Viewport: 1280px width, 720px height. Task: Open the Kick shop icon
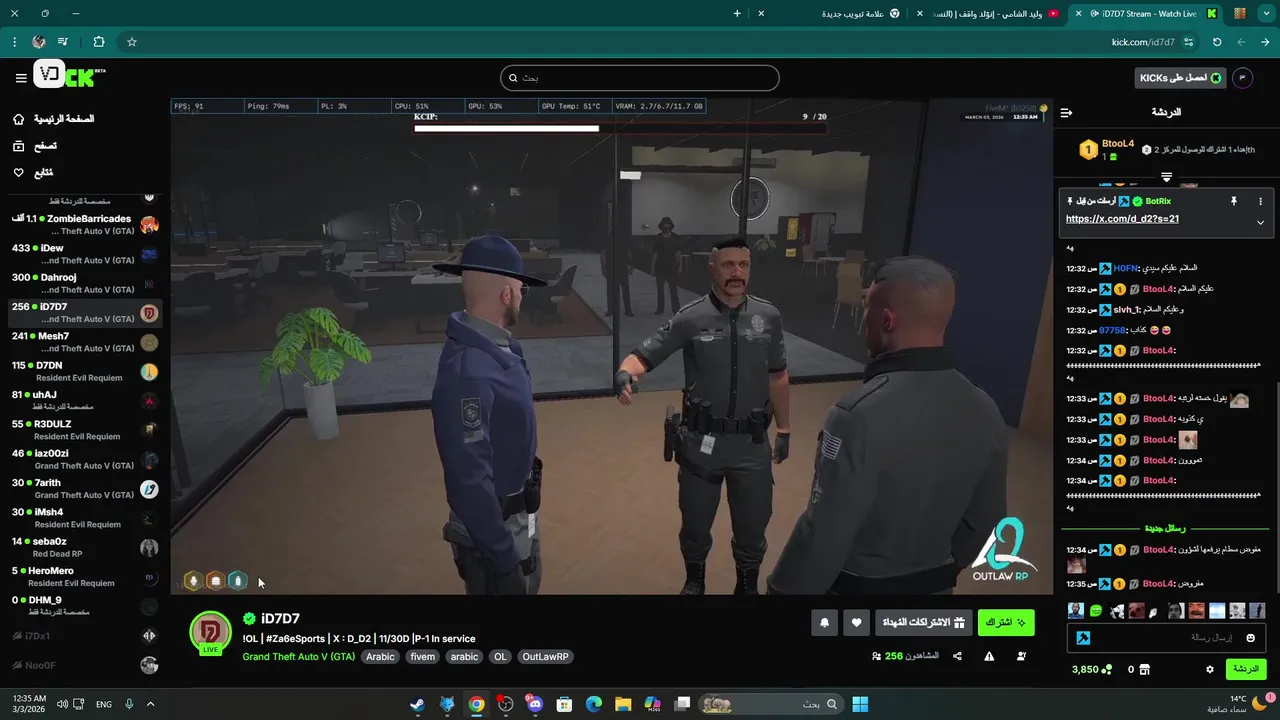(1145, 669)
